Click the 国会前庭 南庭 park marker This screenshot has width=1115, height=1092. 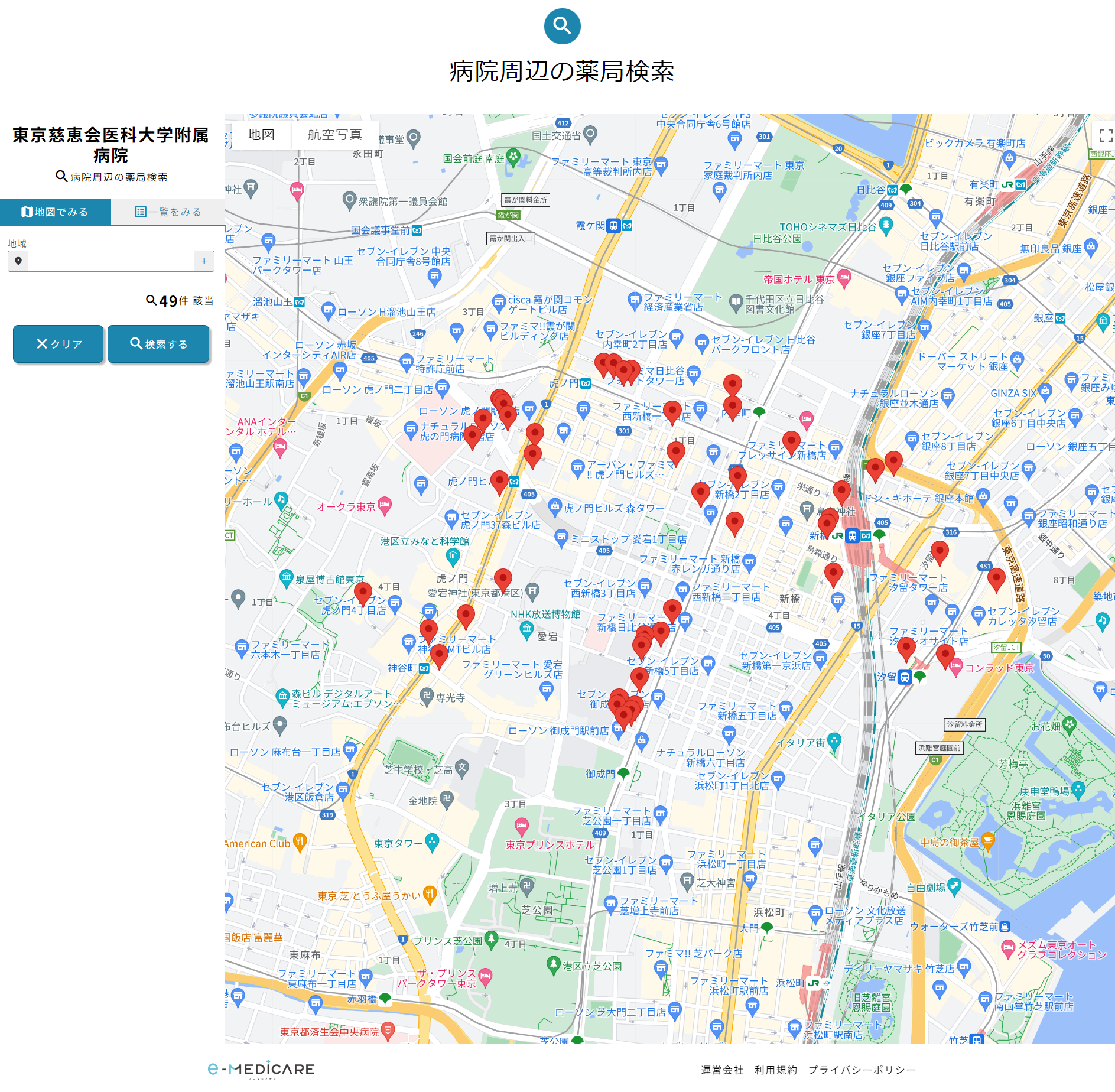click(513, 157)
